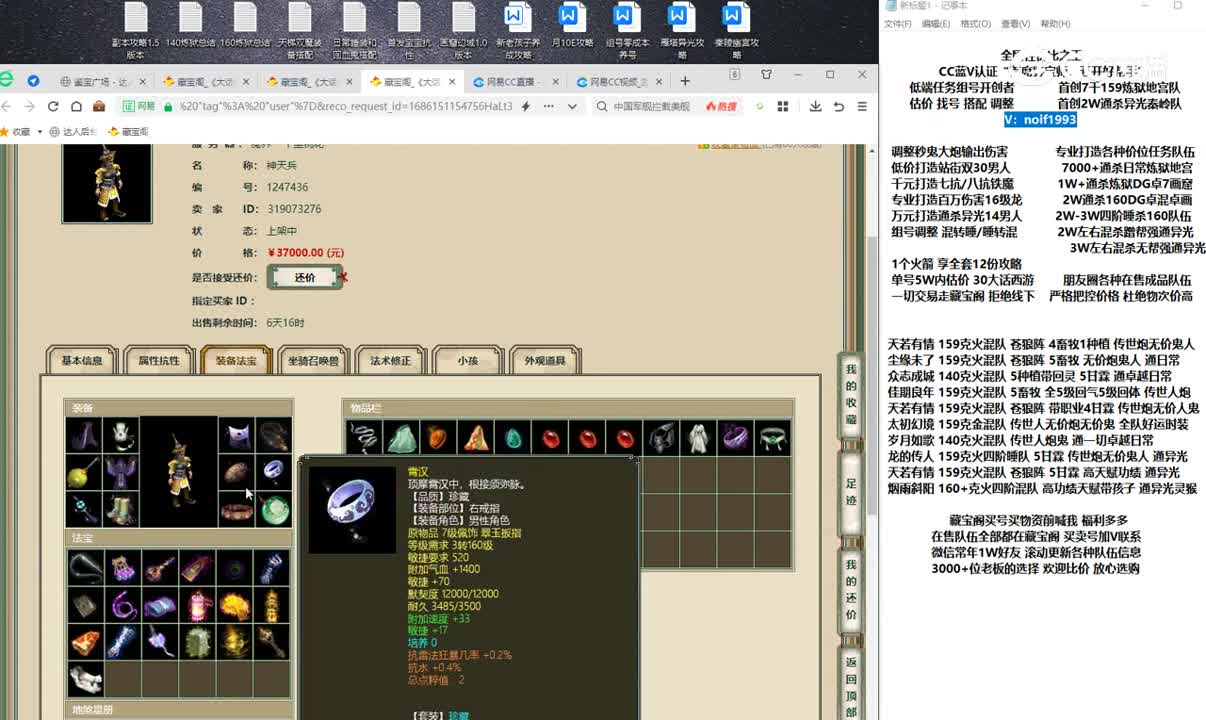Open 我的收藏 side panel button

(851, 393)
